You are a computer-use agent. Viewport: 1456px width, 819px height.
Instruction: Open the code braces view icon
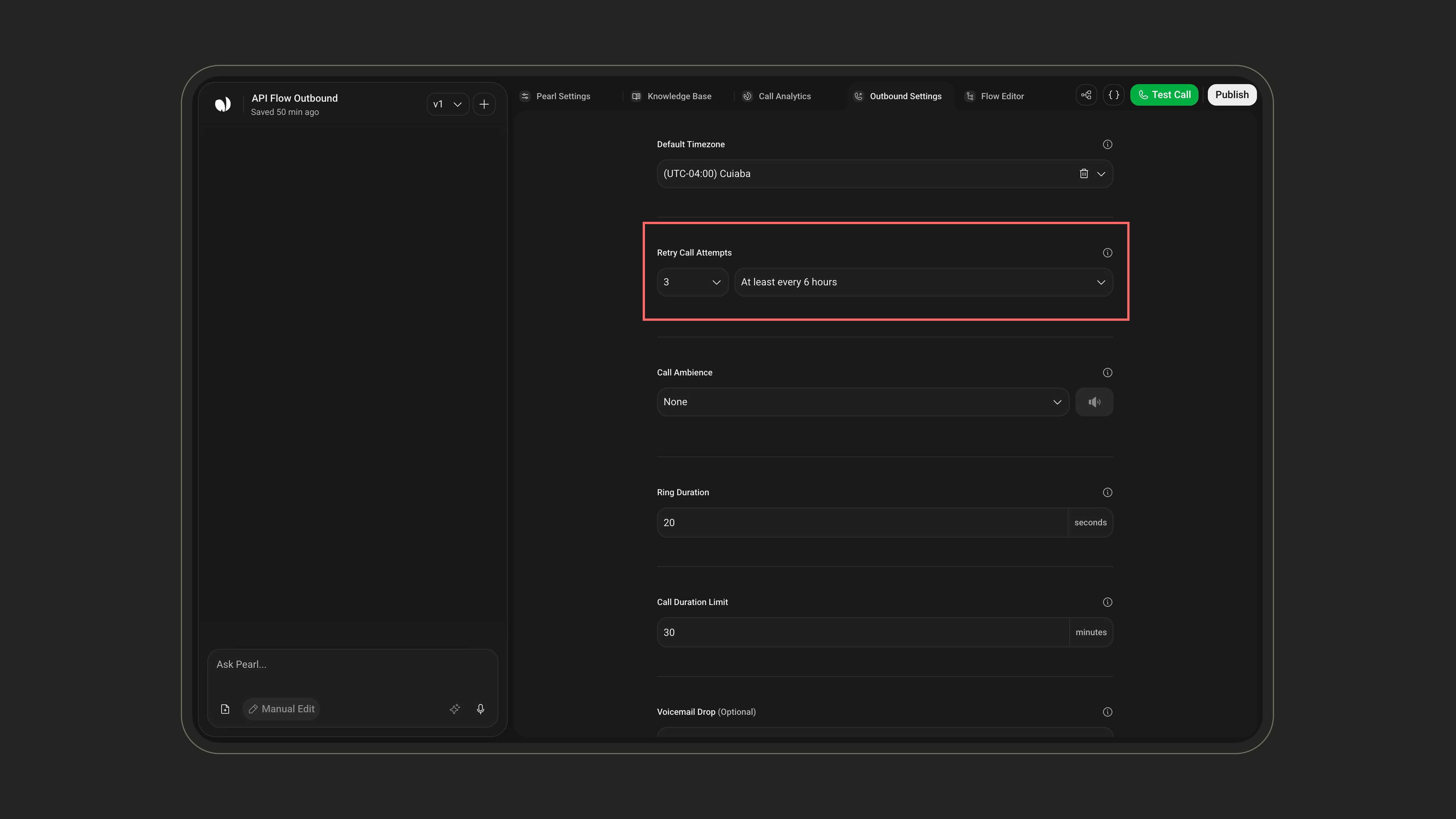pyautogui.click(x=1114, y=95)
